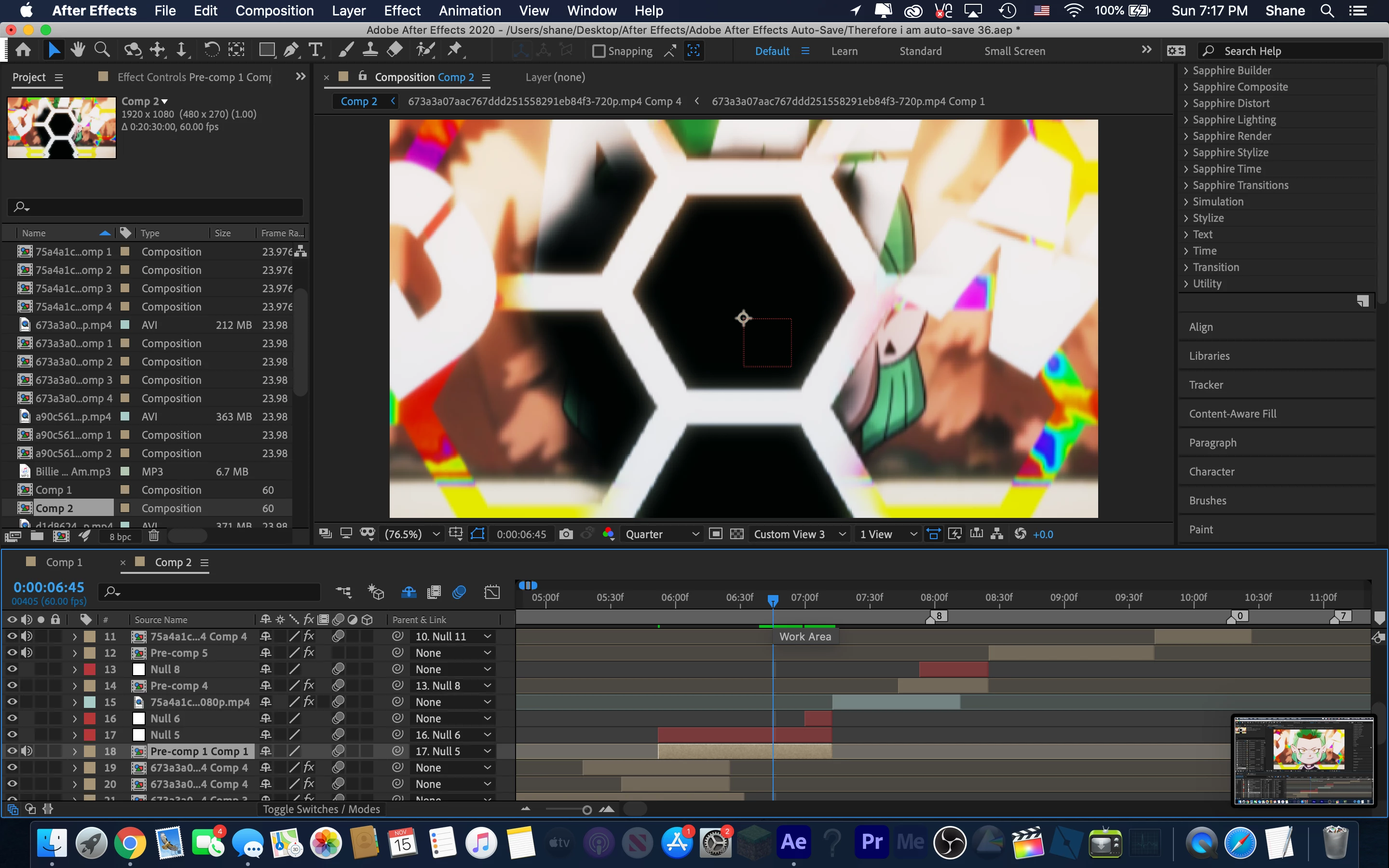Click the snapshot camera icon
Viewport: 1389px width, 868px height.
tap(566, 534)
